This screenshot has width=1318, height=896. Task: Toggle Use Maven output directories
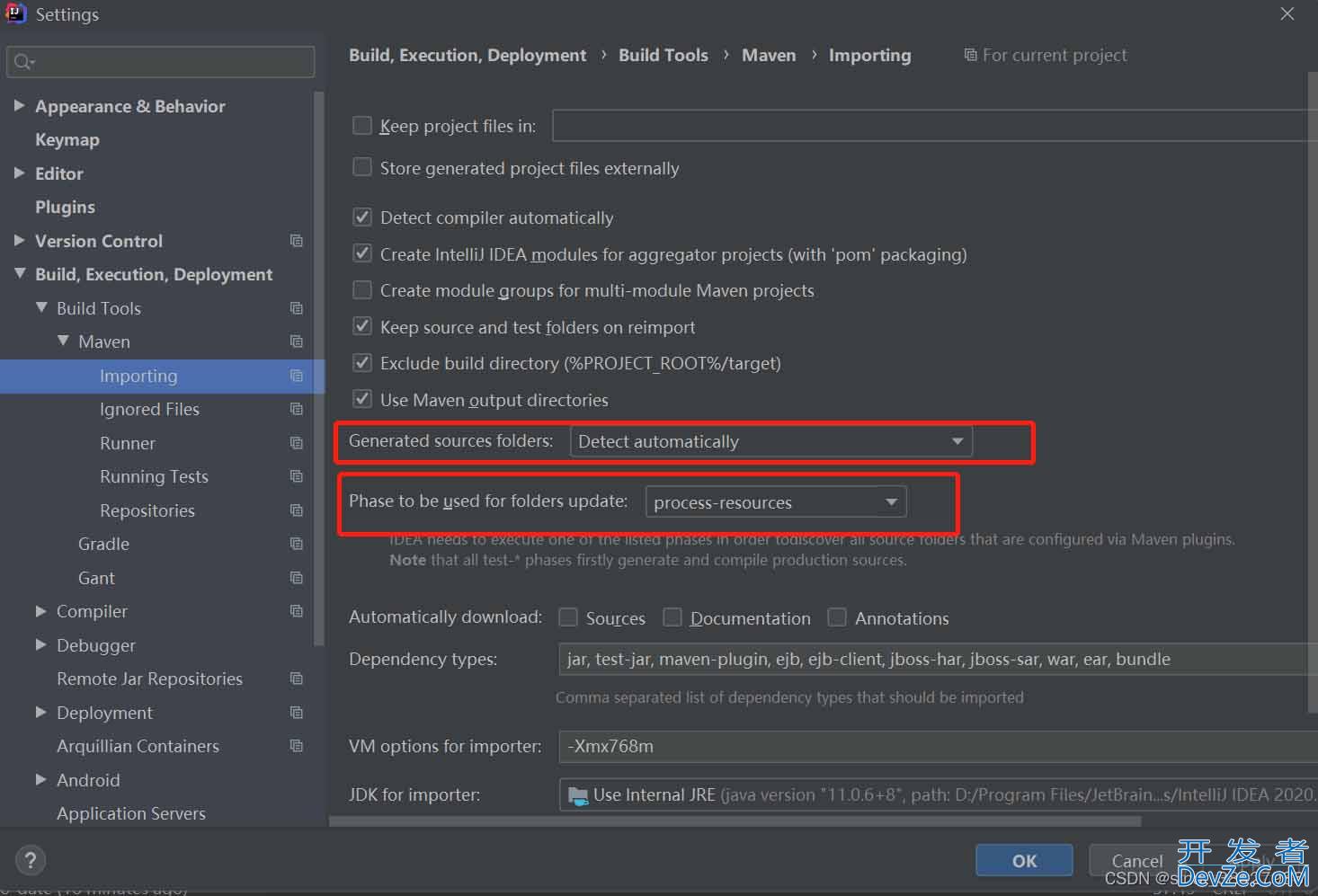(x=362, y=398)
